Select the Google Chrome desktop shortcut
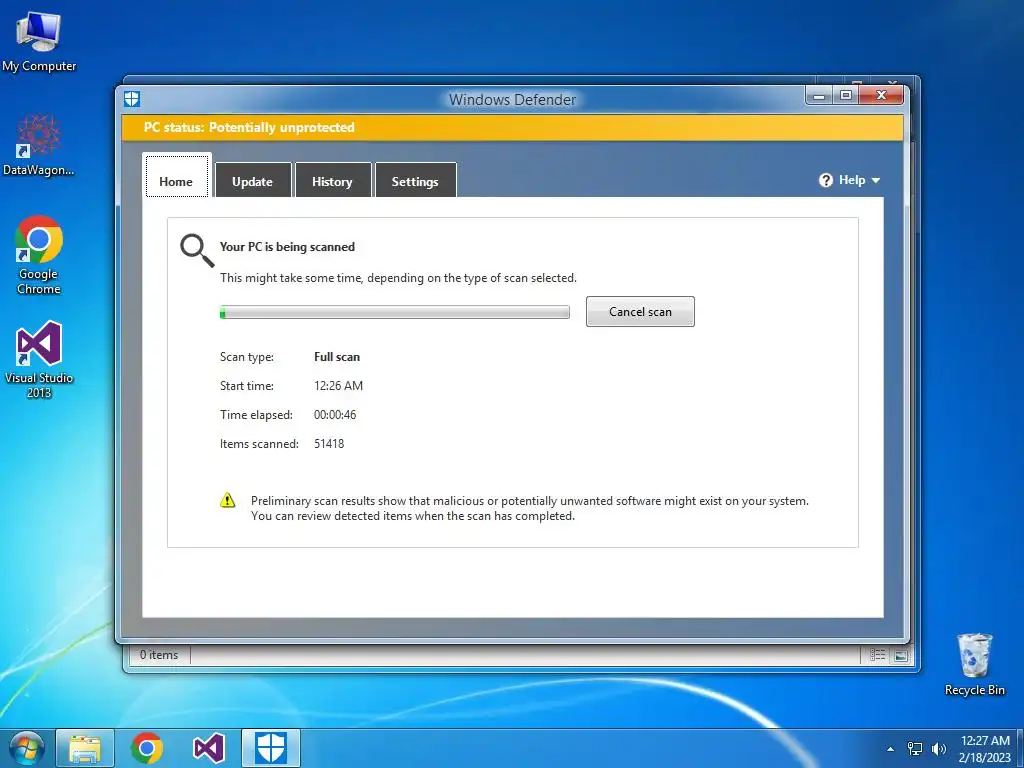This screenshot has width=1024, height=768. pyautogui.click(x=39, y=255)
